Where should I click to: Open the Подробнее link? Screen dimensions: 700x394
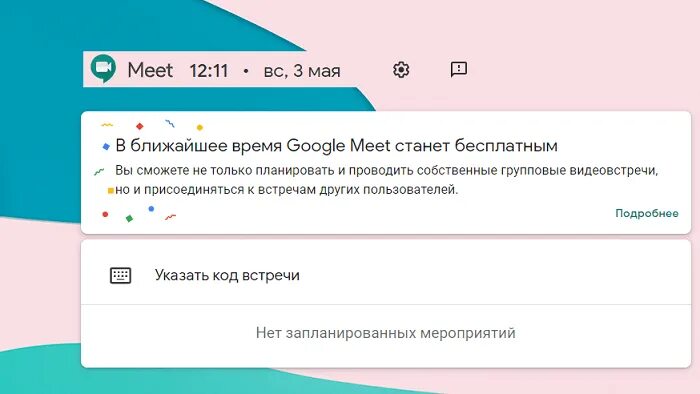(x=646, y=213)
